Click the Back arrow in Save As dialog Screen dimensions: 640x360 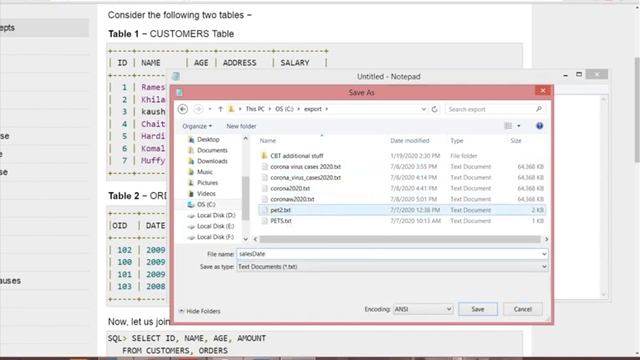(x=182, y=109)
